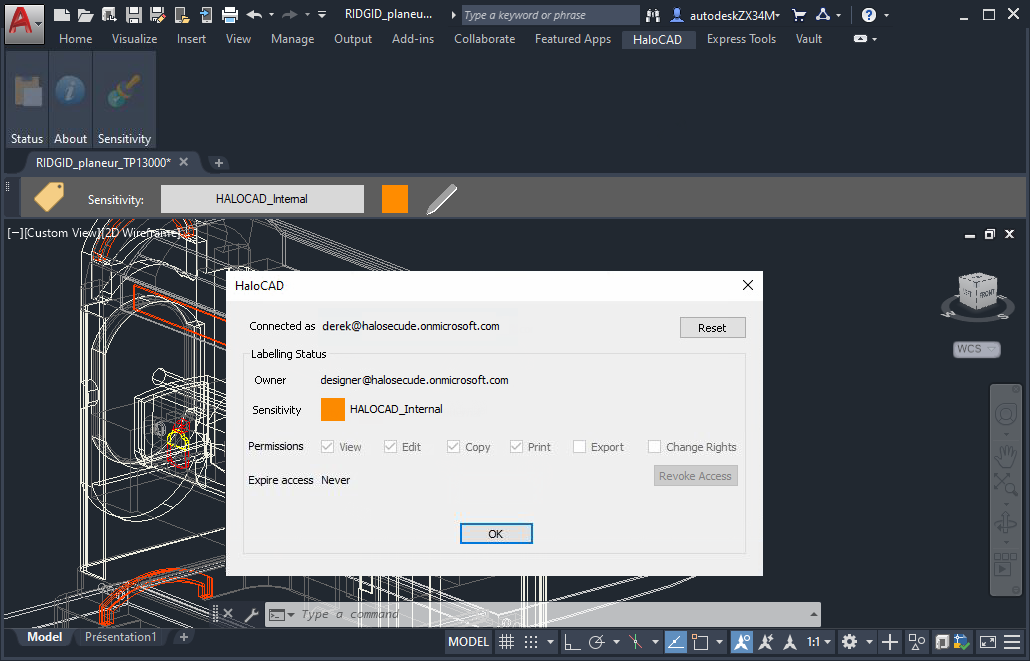The image size is (1030, 661).
Task: Select the Status icon in HaloCAD ribbon
Action: 26,95
